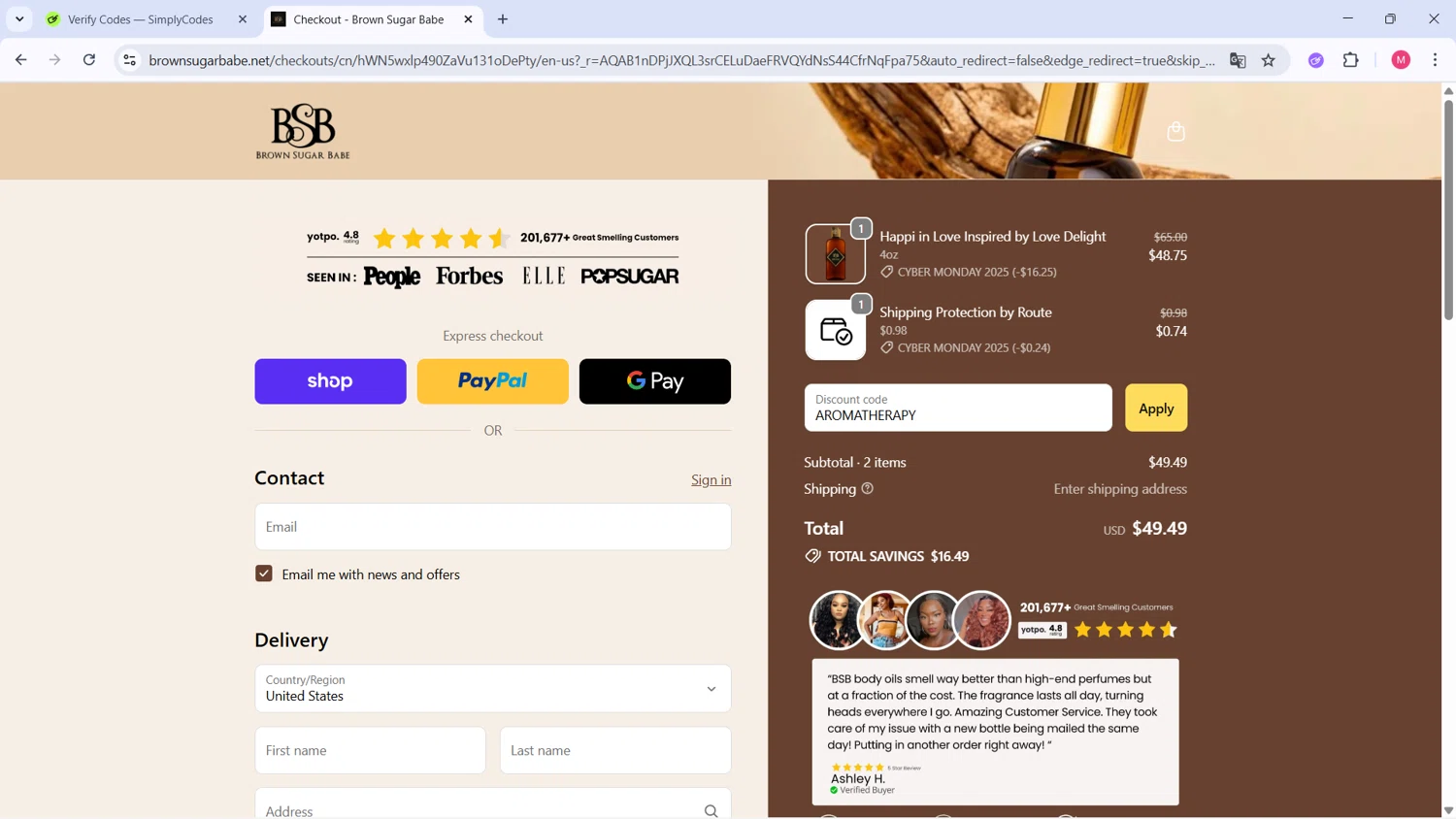
Task: Toggle Email me with news and offers
Action: pos(264,573)
